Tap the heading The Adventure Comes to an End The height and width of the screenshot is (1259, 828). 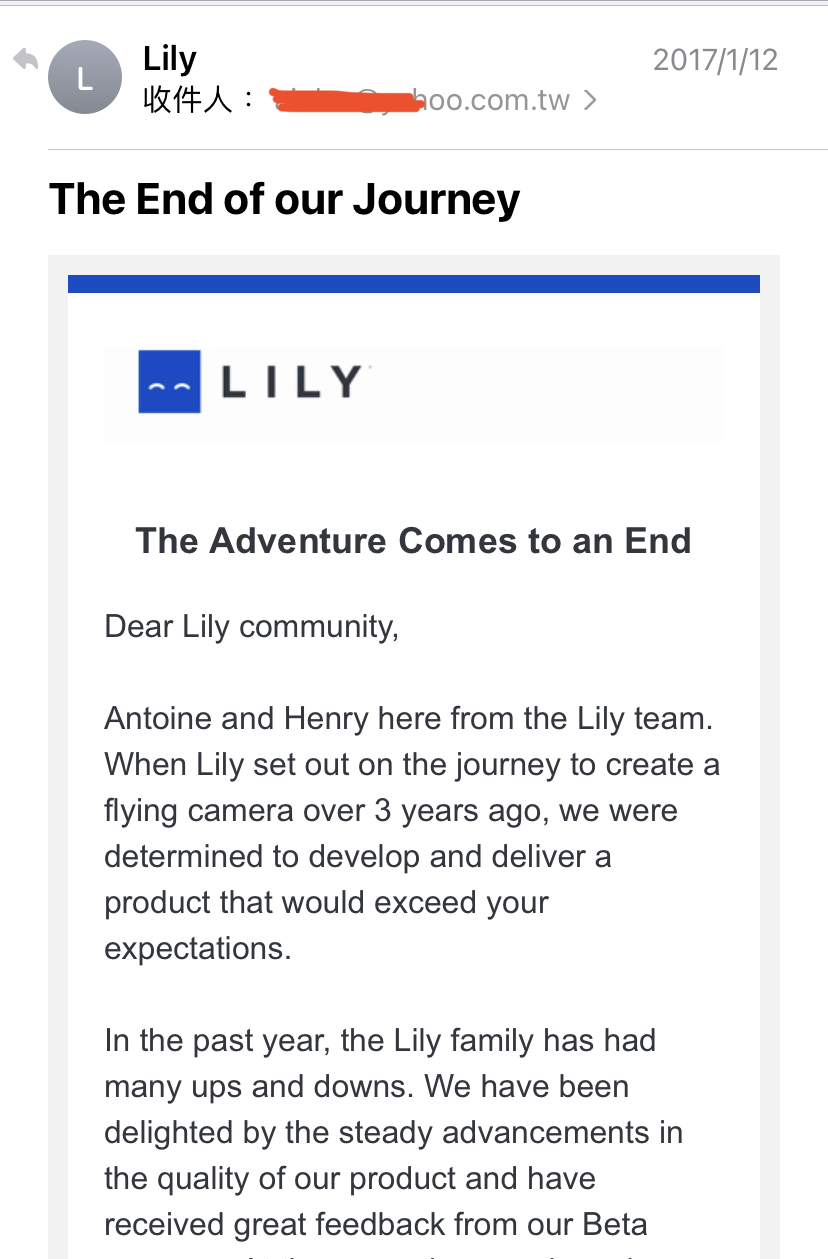(x=413, y=541)
